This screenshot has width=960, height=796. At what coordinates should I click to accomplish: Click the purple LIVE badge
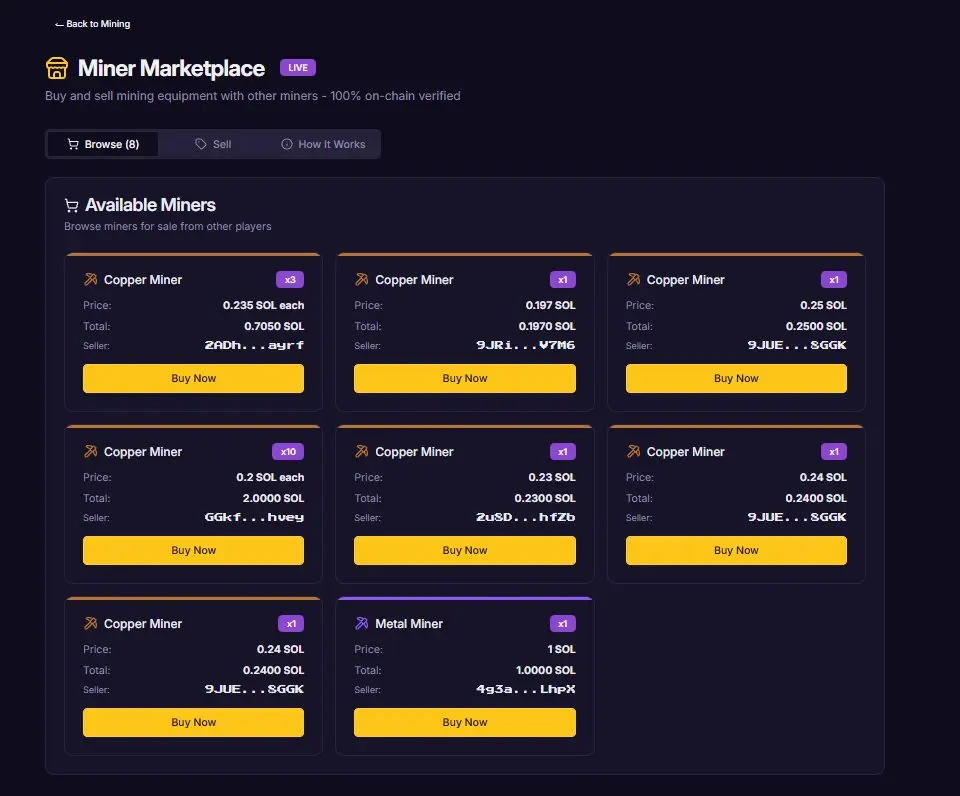pos(298,68)
